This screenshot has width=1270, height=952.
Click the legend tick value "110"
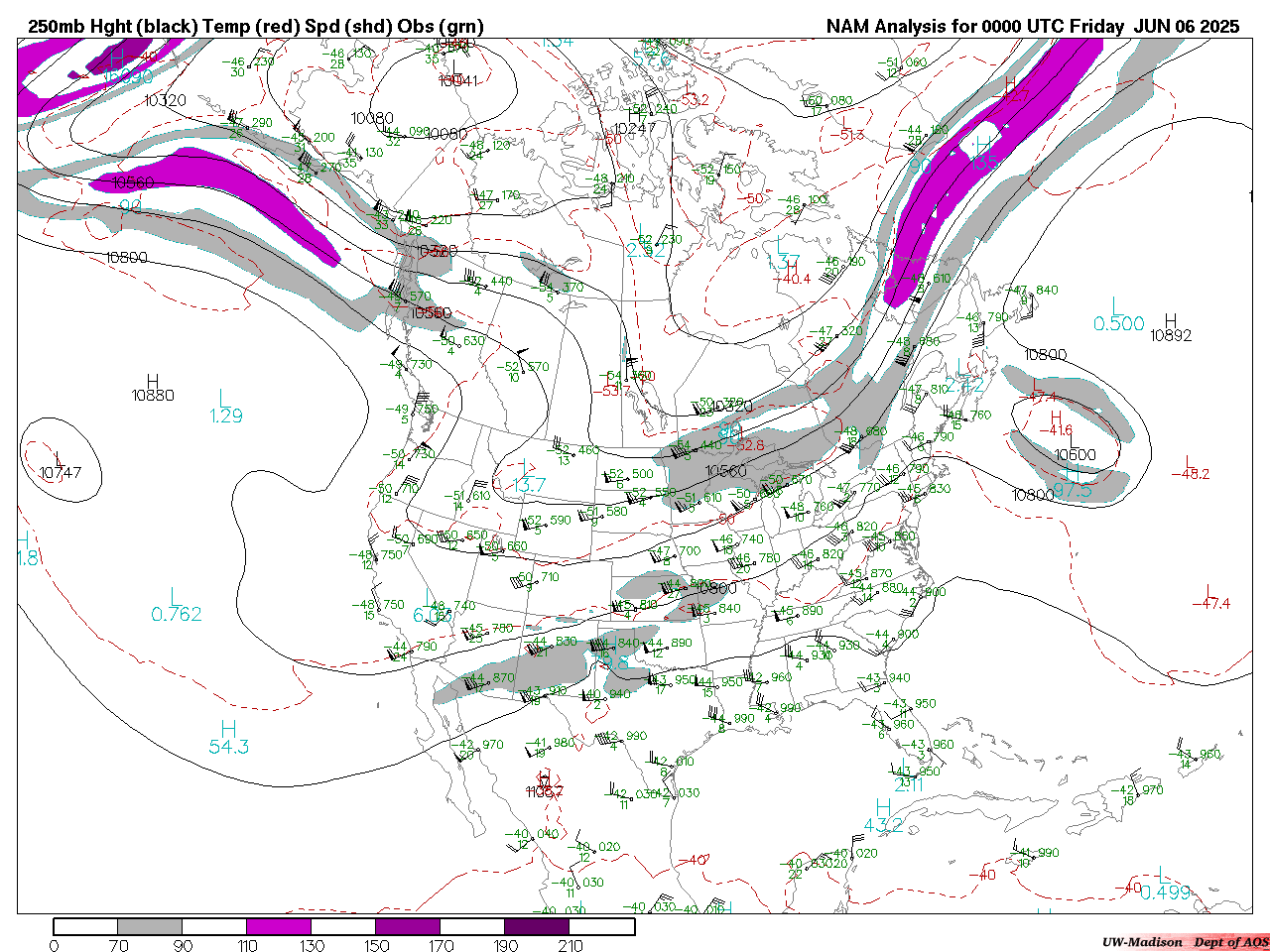247,945
